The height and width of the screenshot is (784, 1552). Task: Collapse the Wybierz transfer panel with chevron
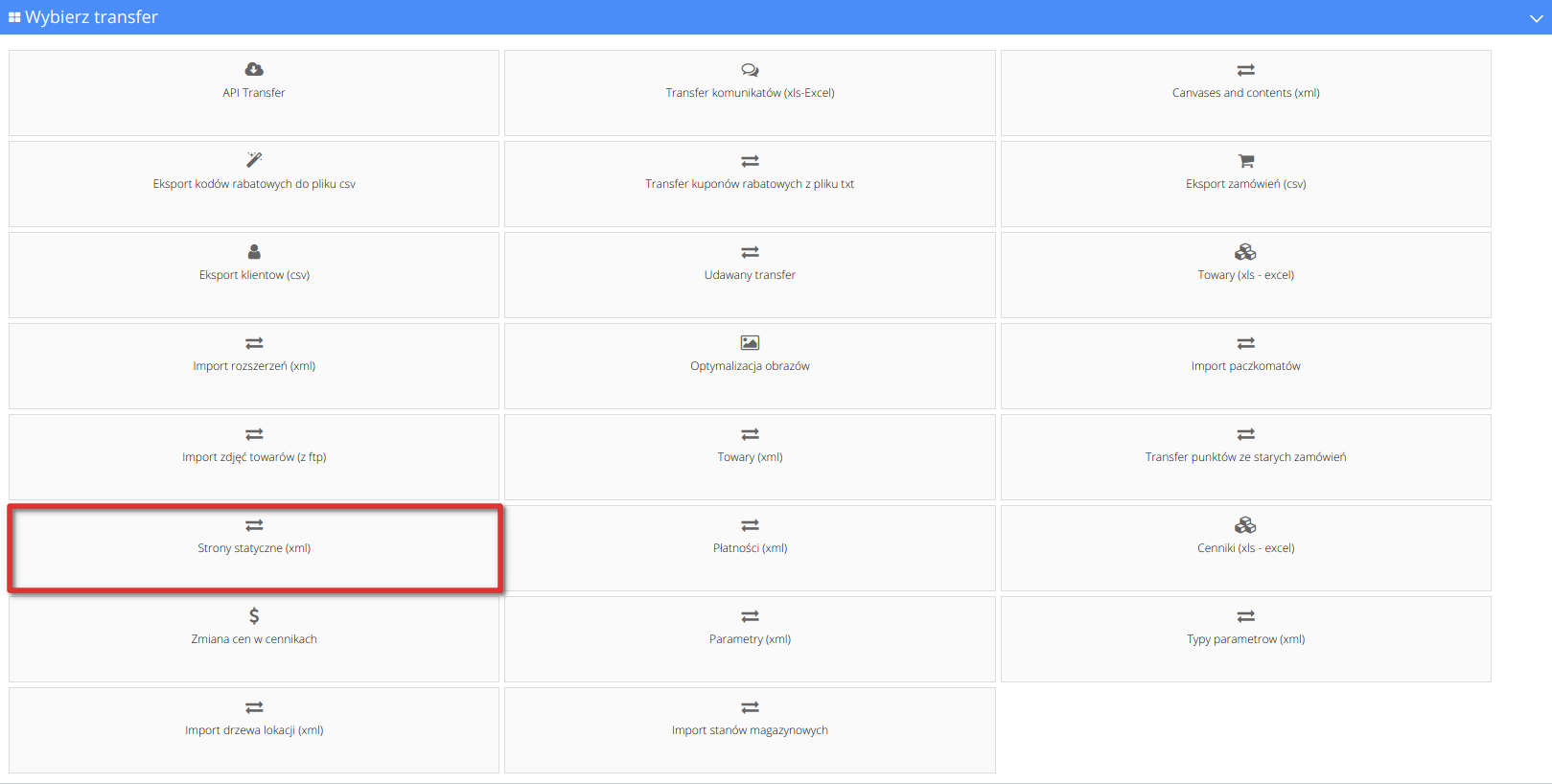point(1536,18)
